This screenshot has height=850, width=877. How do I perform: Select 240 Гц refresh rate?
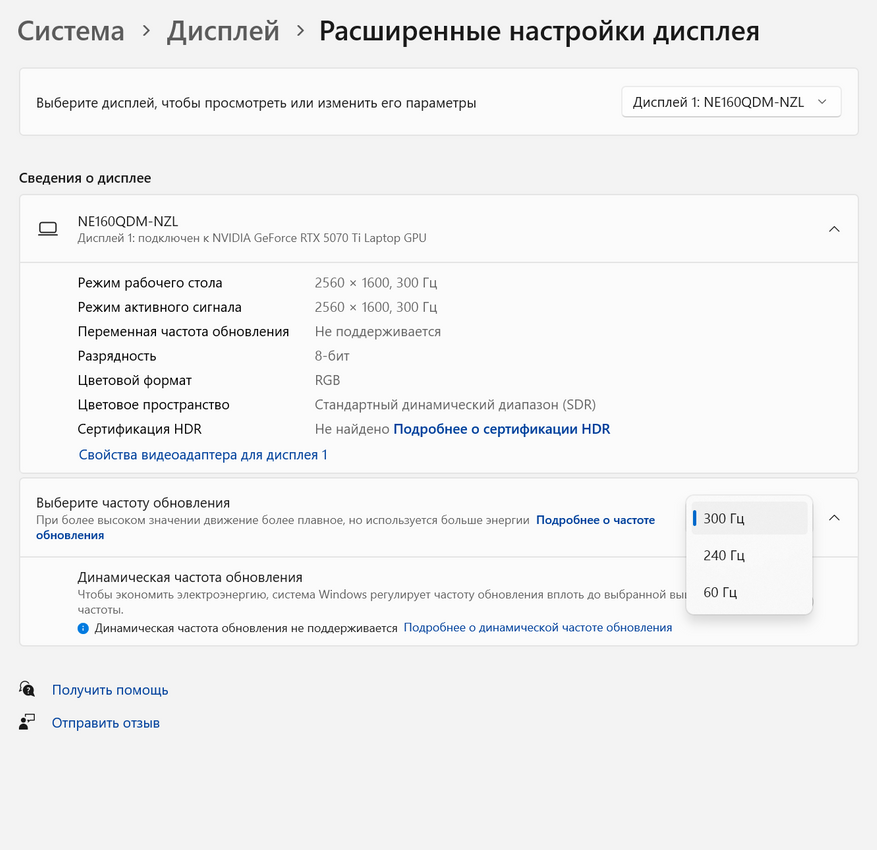pyautogui.click(x=749, y=555)
